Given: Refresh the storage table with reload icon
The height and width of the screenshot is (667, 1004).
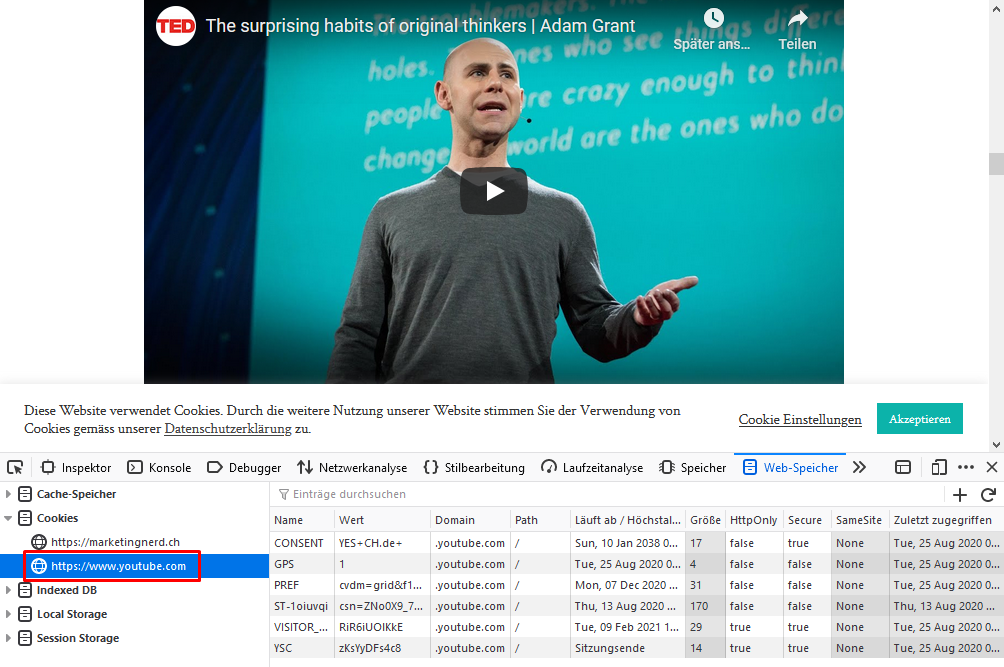Looking at the screenshot, I should coord(988,494).
